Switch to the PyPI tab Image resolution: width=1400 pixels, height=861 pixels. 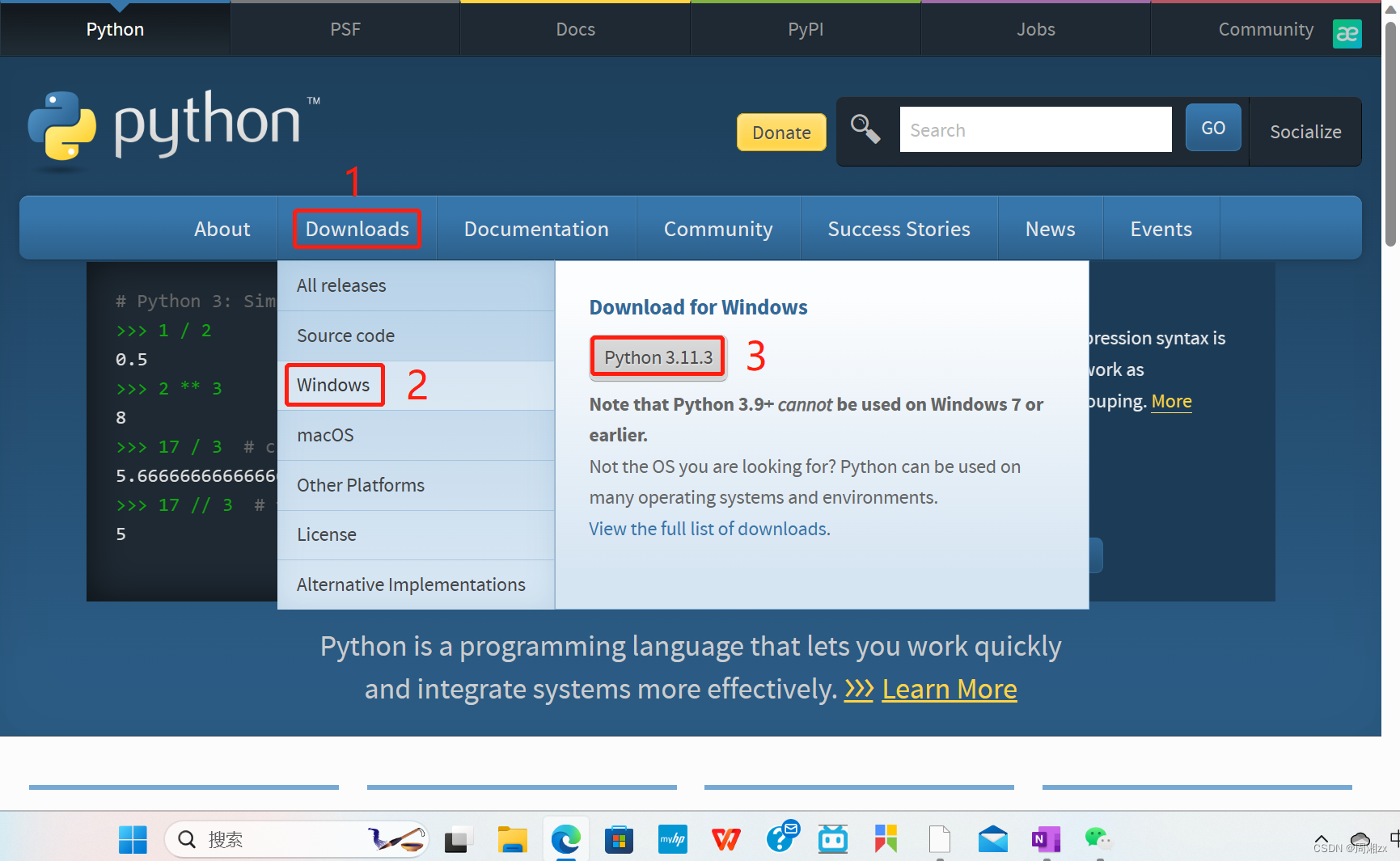(x=805, y=29)
